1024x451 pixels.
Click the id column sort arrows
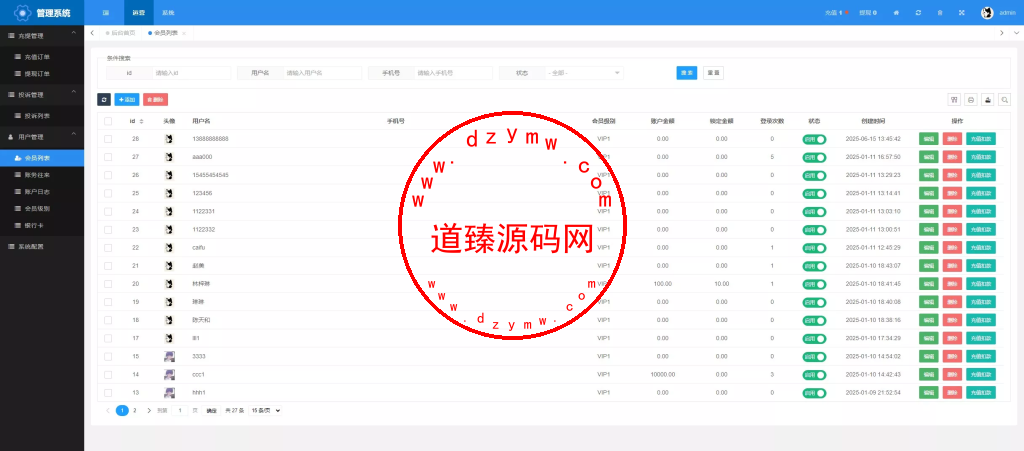[142, 121]
